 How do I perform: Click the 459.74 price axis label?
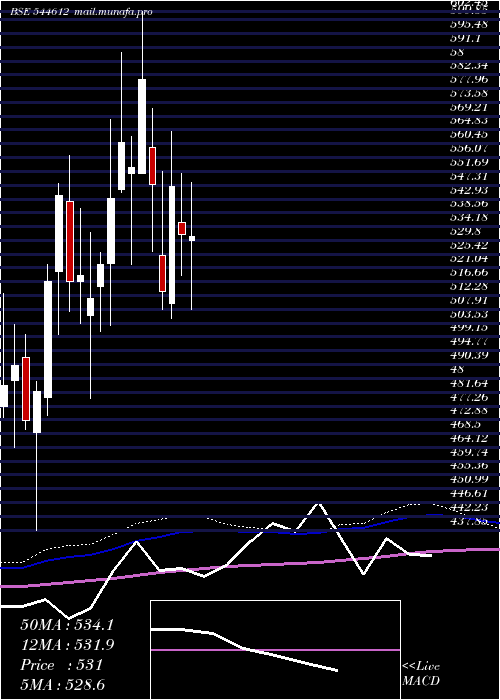point(468,452)
